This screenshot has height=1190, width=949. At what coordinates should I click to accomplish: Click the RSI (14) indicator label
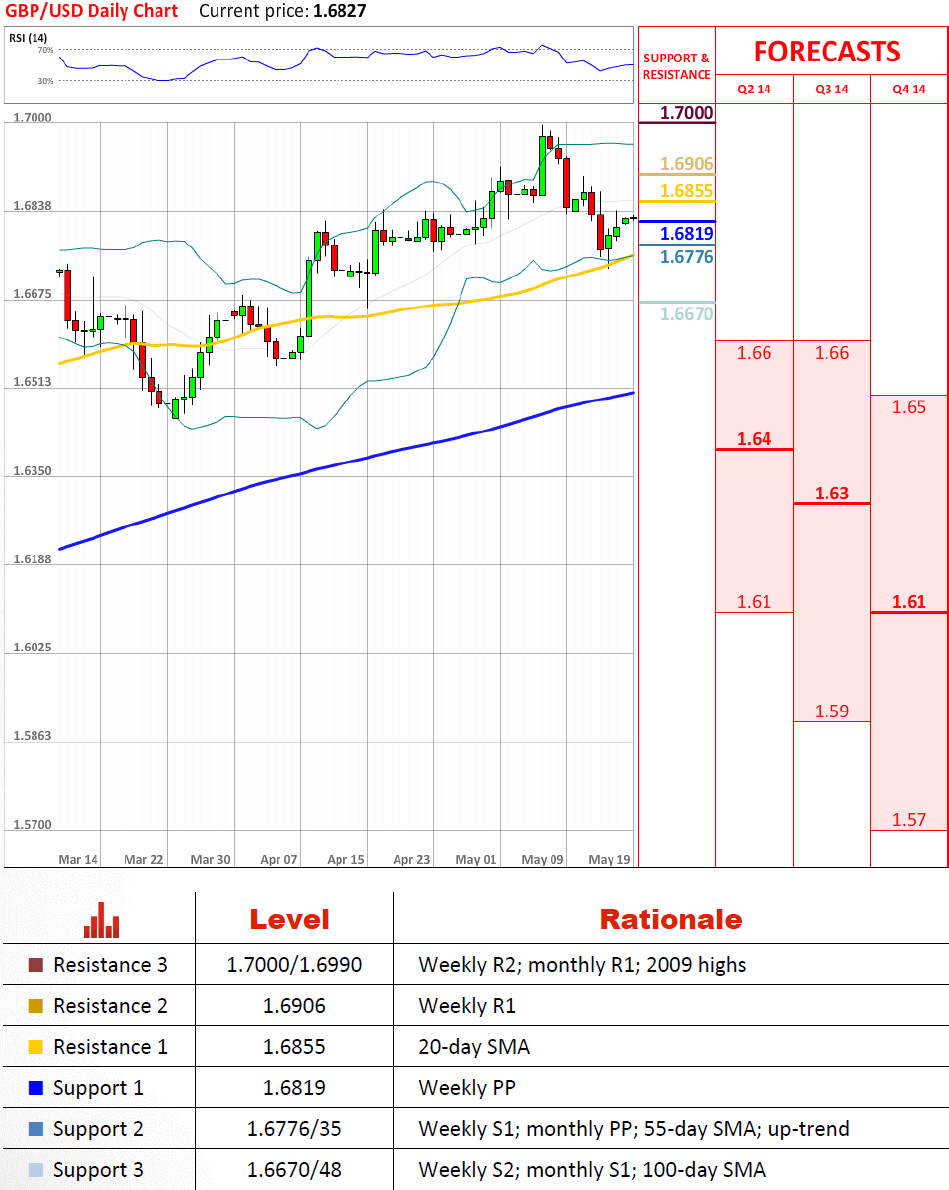pos(28,38)
